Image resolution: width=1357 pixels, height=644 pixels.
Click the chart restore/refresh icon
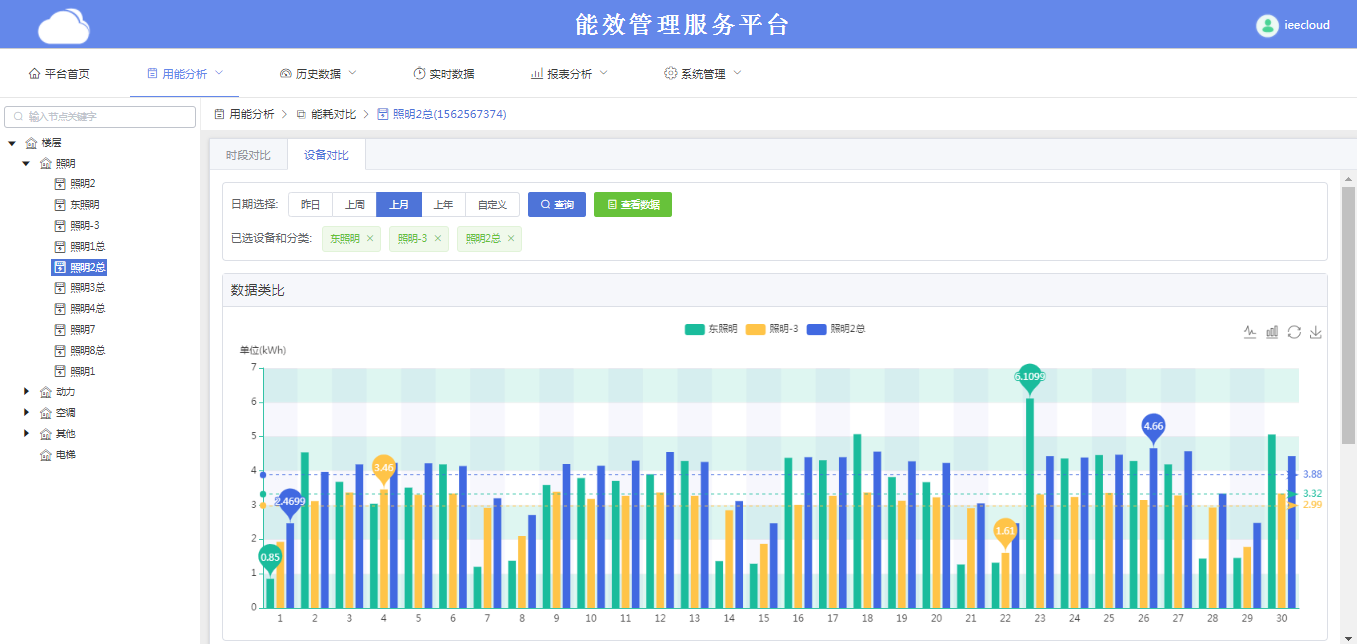(1294, 332)
